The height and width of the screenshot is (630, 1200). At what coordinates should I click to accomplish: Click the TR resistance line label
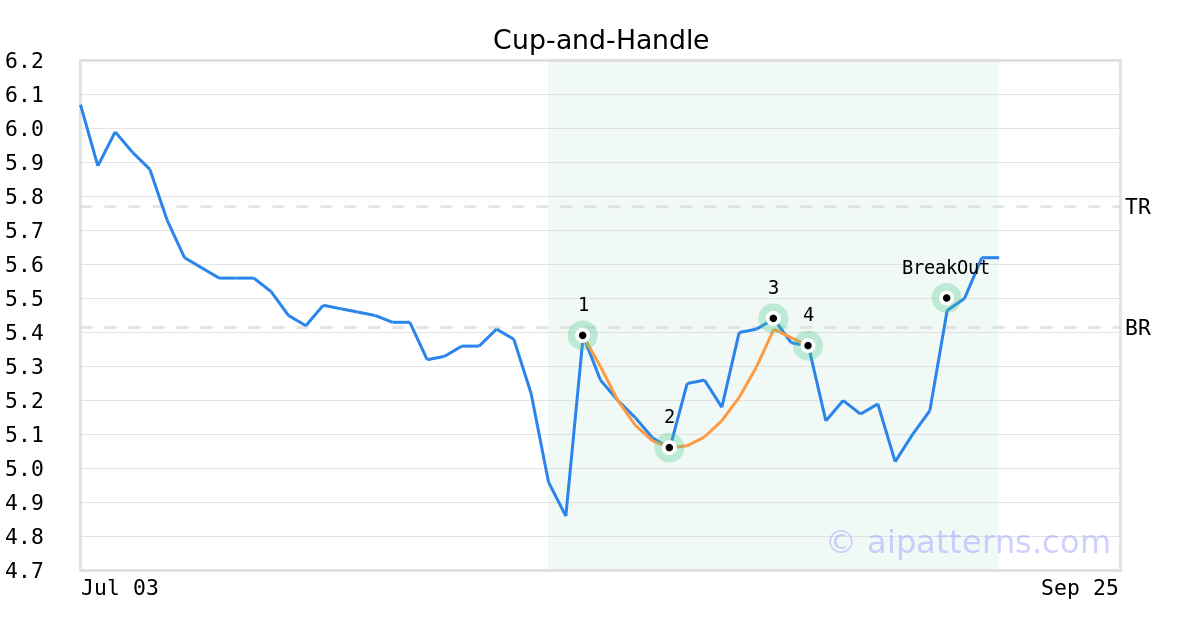tap(1138, 207)
